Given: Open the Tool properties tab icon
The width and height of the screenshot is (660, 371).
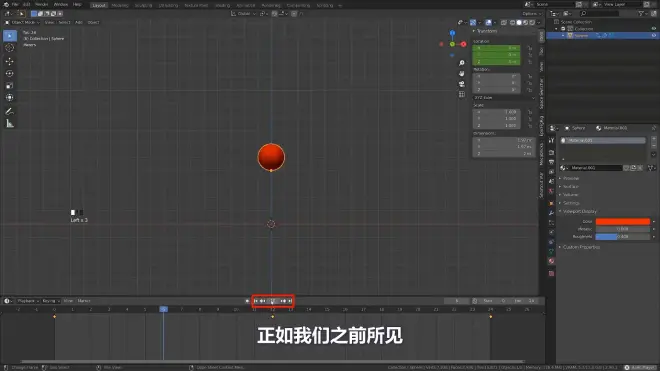Looking at the screenshot, I should tap(551, 141).
